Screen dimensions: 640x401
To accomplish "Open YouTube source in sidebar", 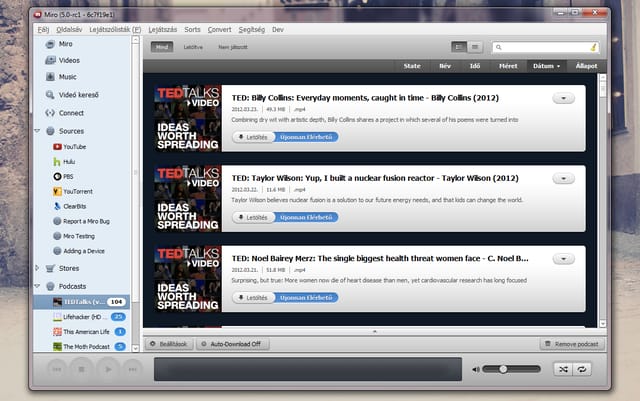I will (70, 147).
